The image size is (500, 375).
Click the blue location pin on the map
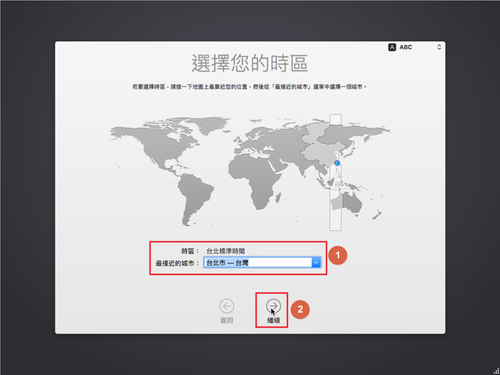pos(337,163)
